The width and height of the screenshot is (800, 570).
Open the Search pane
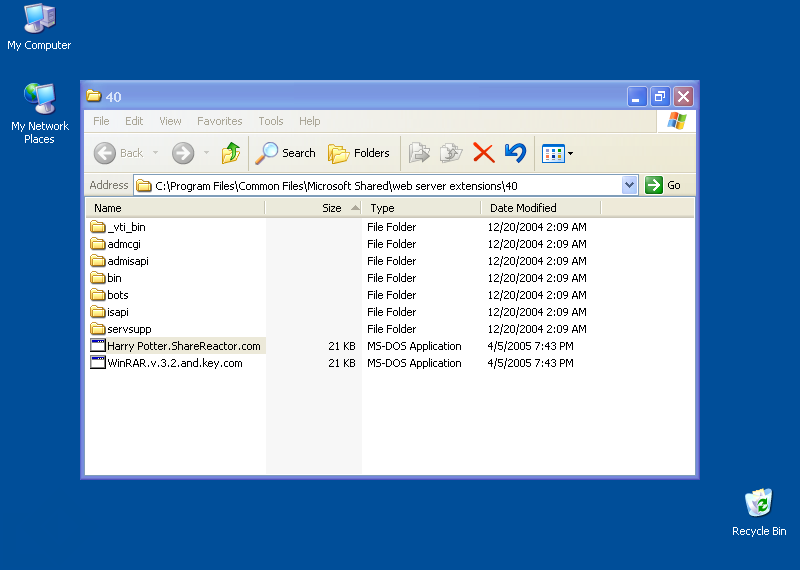pyautogui.click(x=286, y=153)
